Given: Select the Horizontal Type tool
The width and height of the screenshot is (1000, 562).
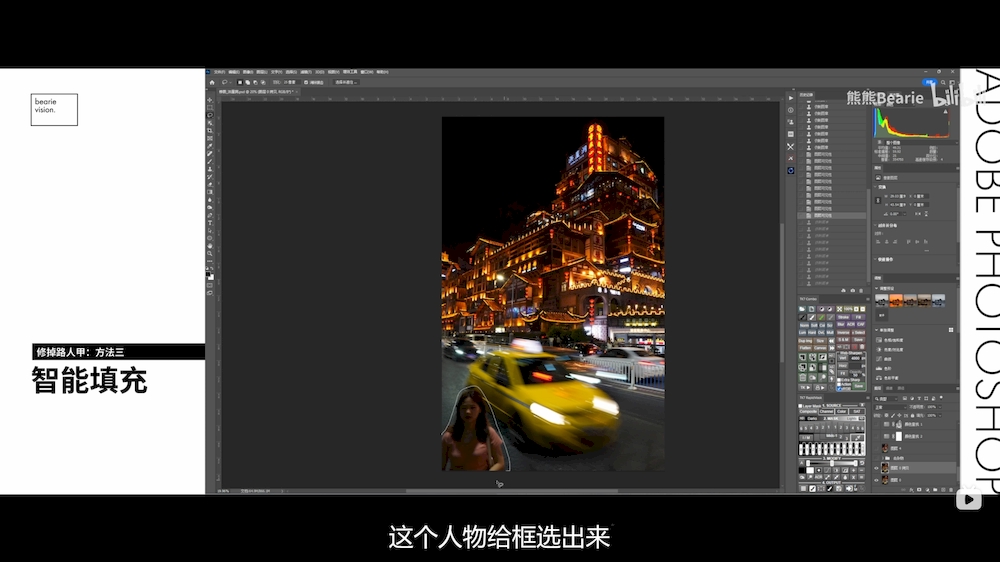Looking at the screenshot, I should (x=210, y=223).
